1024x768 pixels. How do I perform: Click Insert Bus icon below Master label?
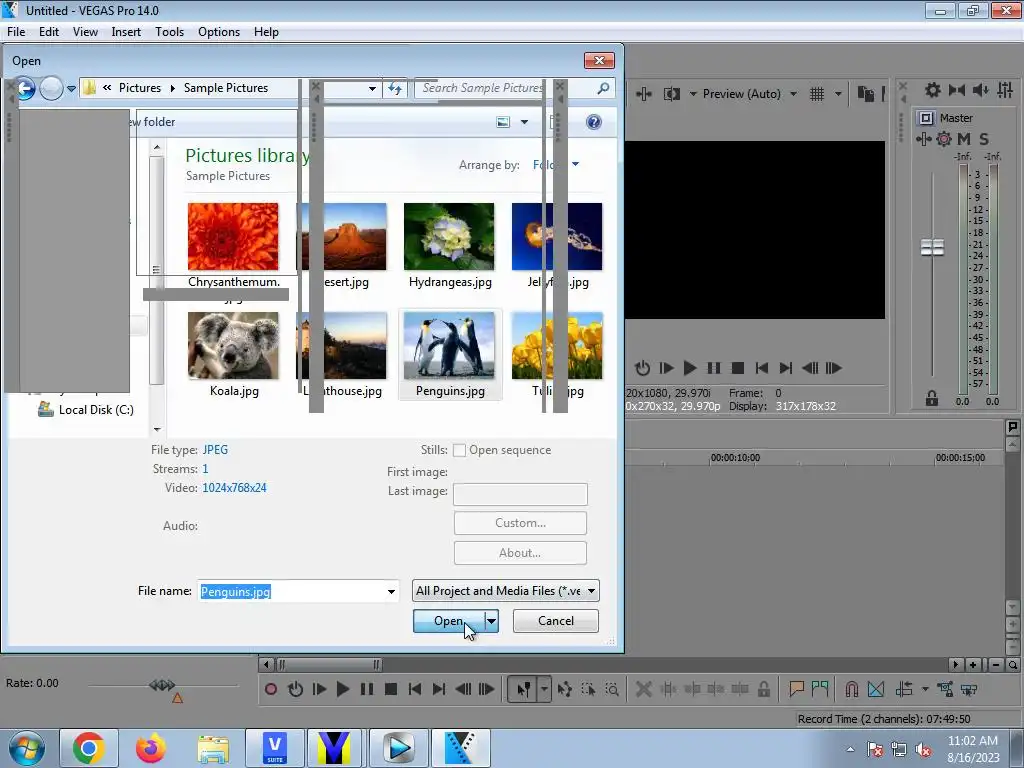pyautogui.click(x=923, y=138)
